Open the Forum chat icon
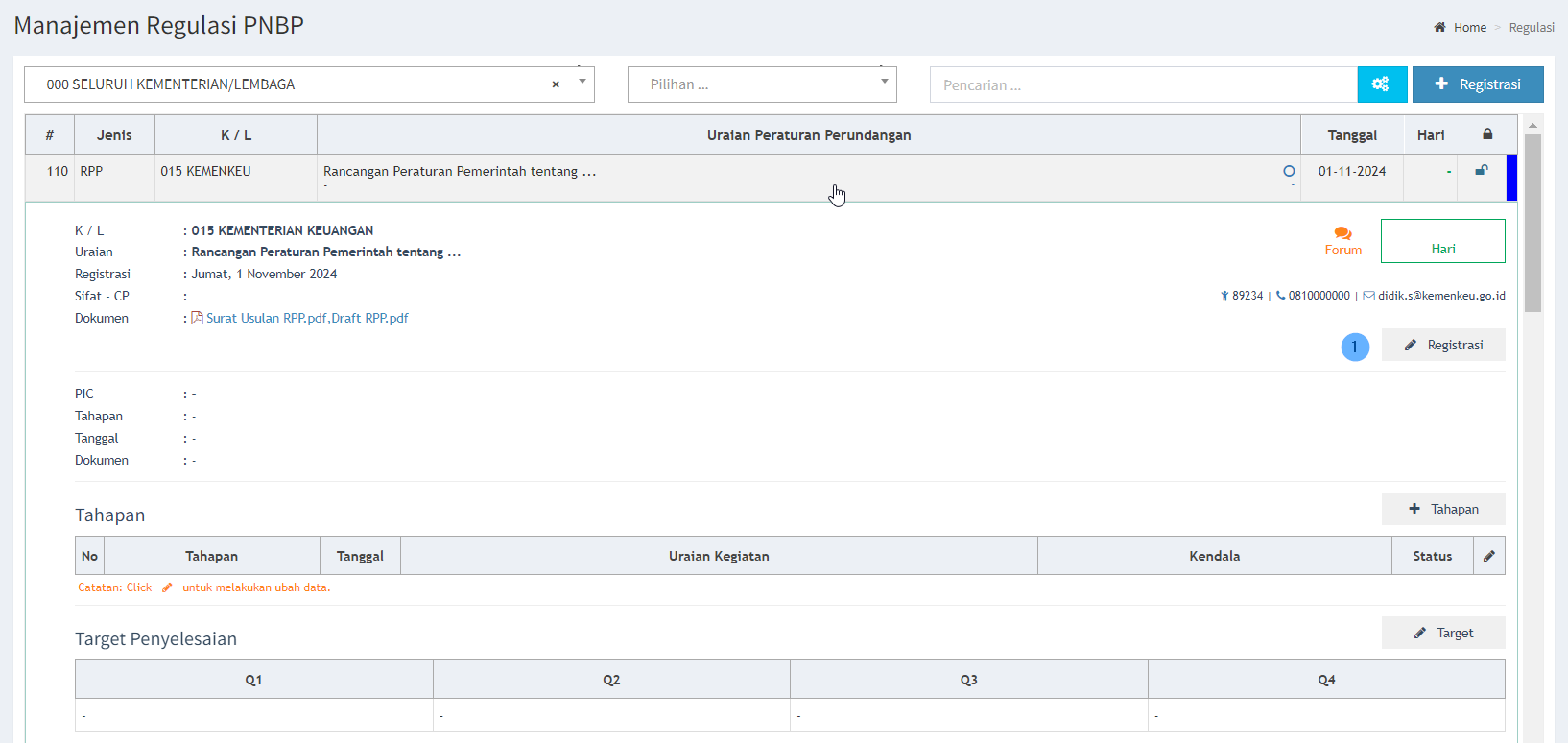 point(1342,233)
